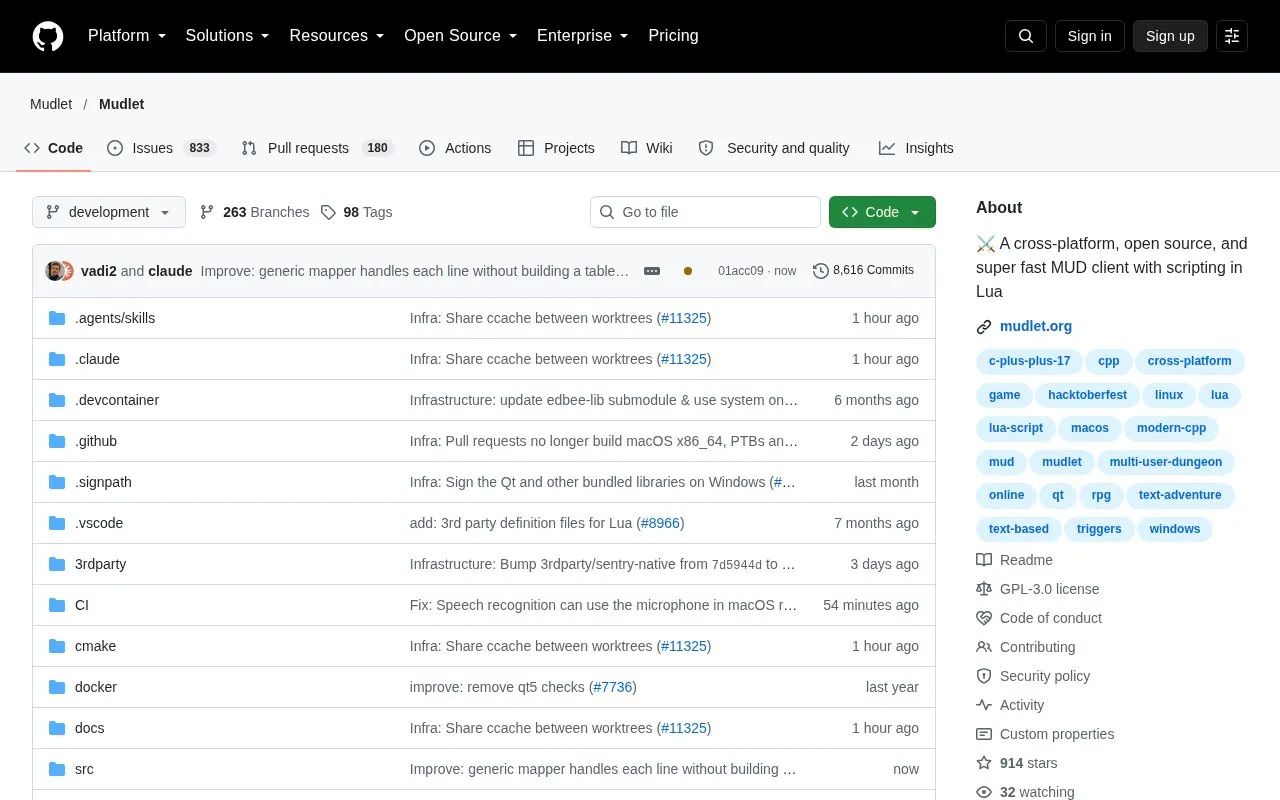Expand commit message ellipsis button
1280x800 pixels.
pos(652,271)
